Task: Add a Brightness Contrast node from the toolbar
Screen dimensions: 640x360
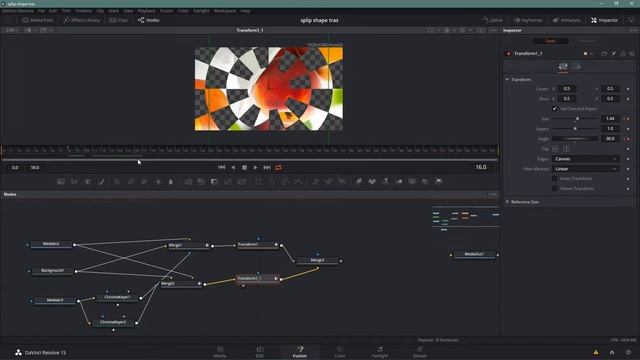Action: tap(158, 181)
